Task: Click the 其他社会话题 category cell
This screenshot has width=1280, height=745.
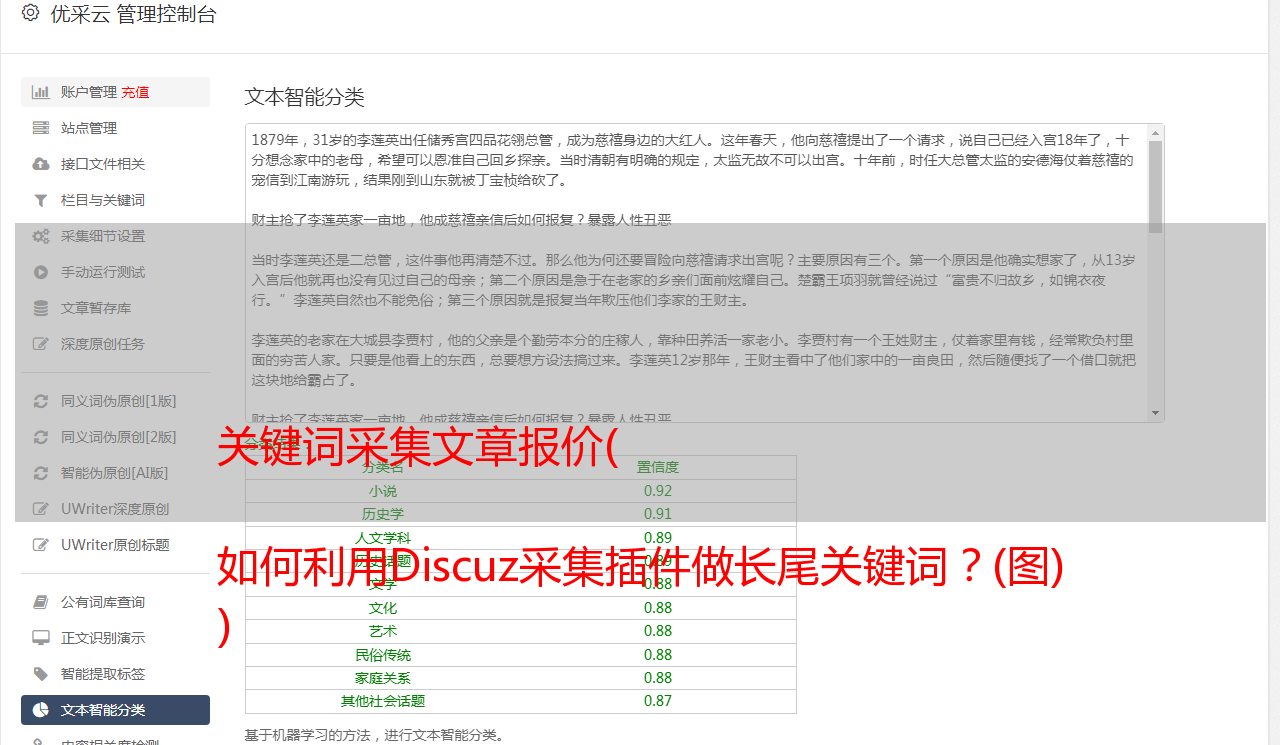Action: click(x=382, y=701)
